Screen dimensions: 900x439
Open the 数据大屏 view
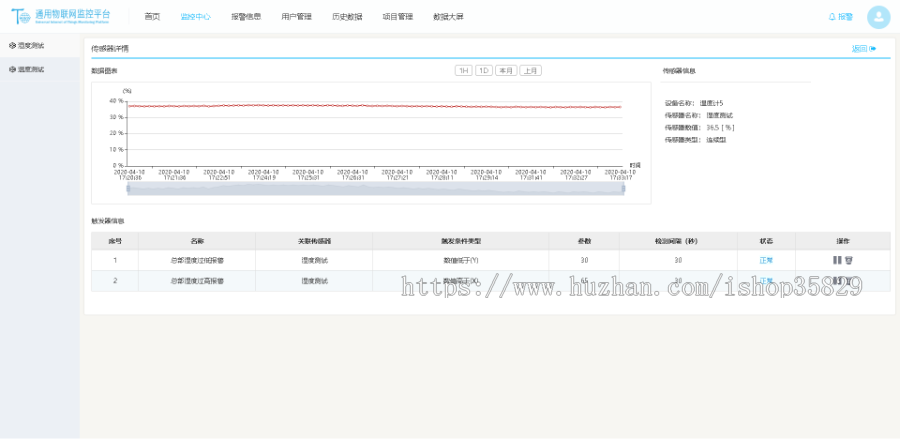click(448, 17)
